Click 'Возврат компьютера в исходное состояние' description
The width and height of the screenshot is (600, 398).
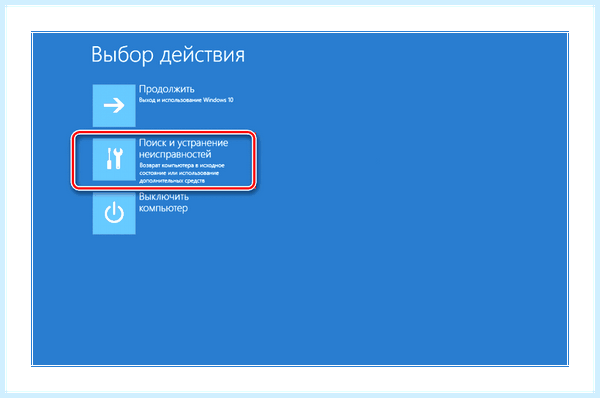click(x=182, y=173)
